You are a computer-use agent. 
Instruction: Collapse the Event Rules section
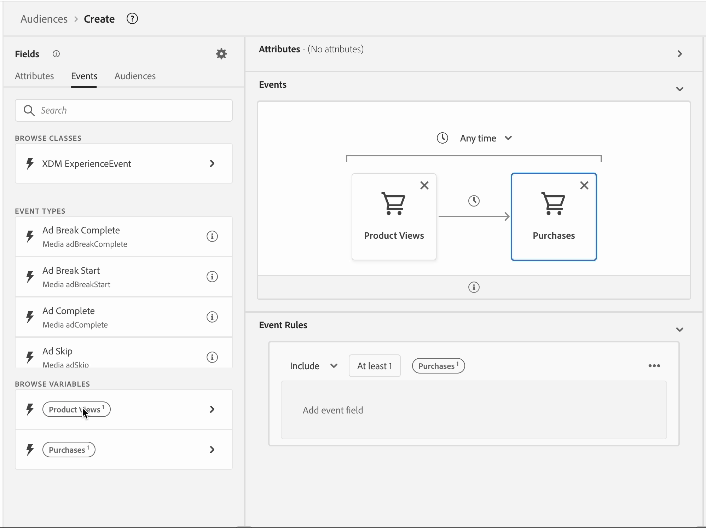point(680,329)
